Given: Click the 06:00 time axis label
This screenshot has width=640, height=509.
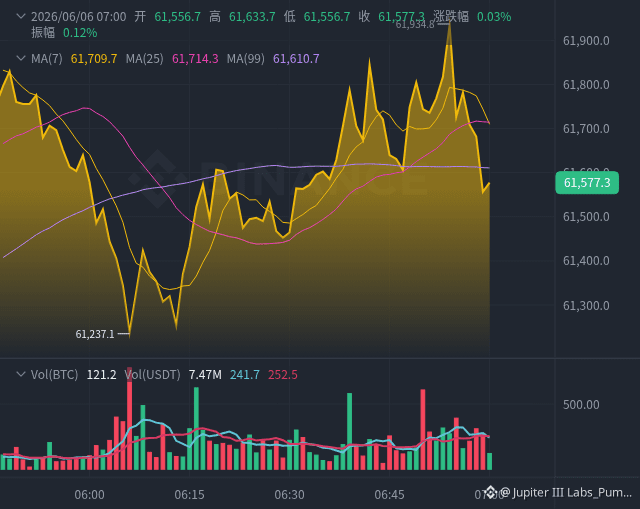Looking at the screenshot, I should point(89,495).
